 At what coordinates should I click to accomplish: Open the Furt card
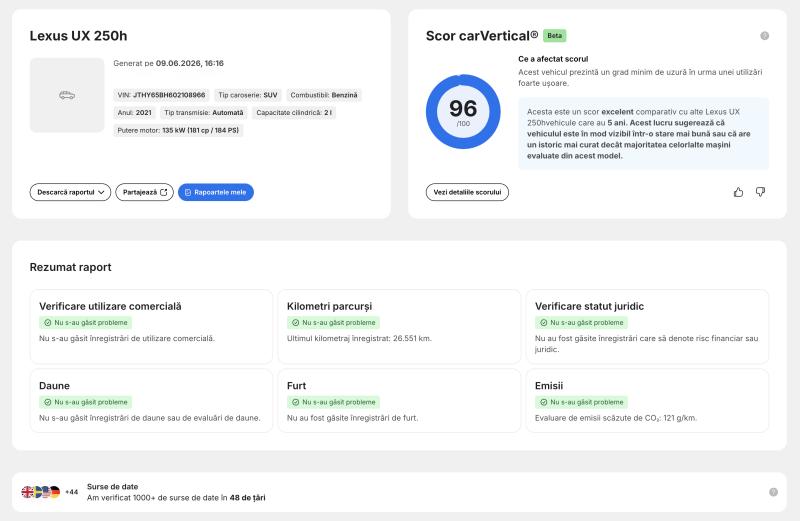pos(399,401)
